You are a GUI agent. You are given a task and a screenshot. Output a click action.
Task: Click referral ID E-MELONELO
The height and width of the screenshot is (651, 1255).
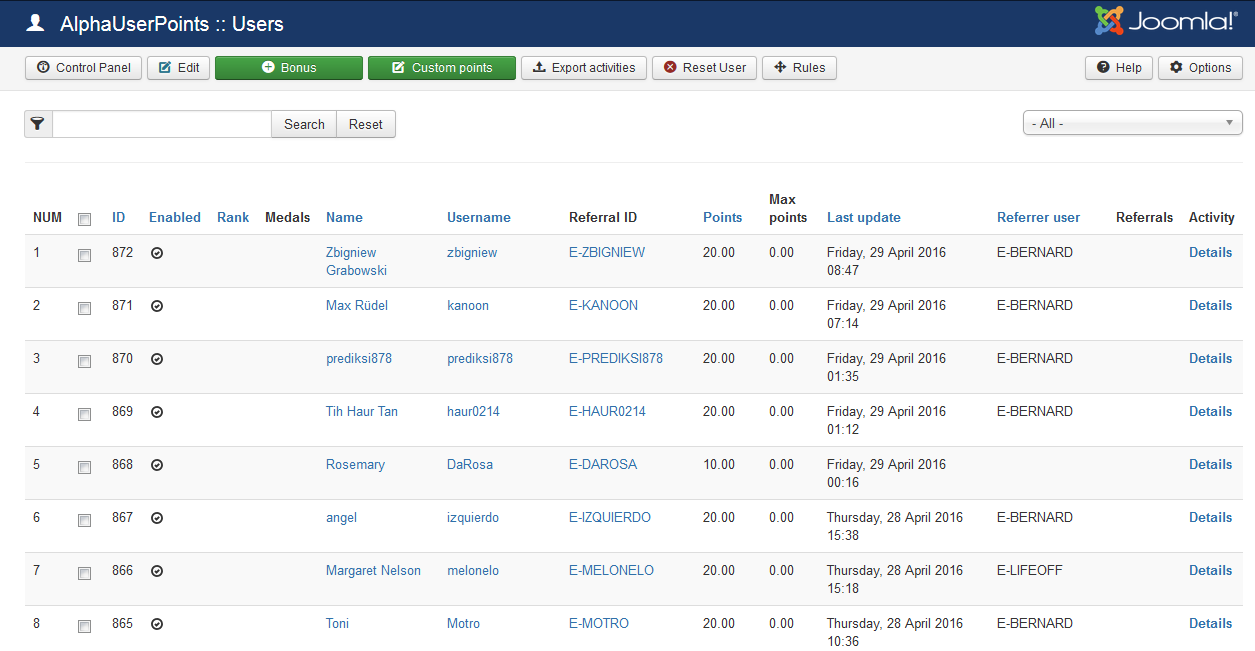[x=611, y=570]
